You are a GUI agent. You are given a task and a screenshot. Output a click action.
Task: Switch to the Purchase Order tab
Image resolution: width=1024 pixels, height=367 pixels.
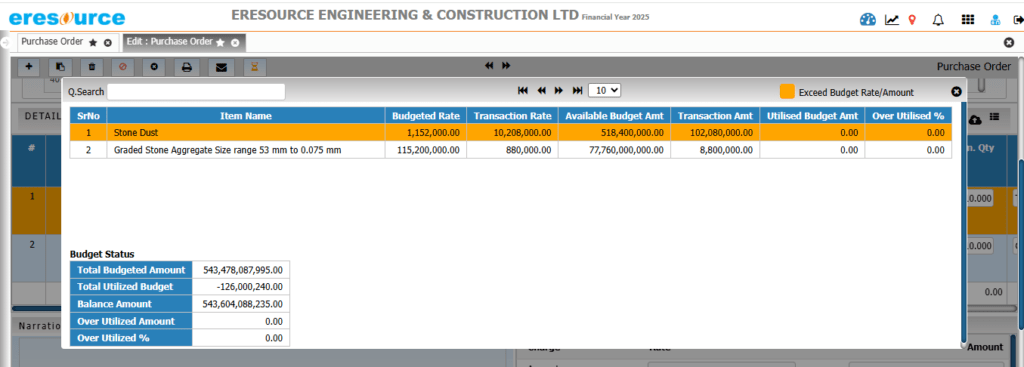tap(52, 42)
